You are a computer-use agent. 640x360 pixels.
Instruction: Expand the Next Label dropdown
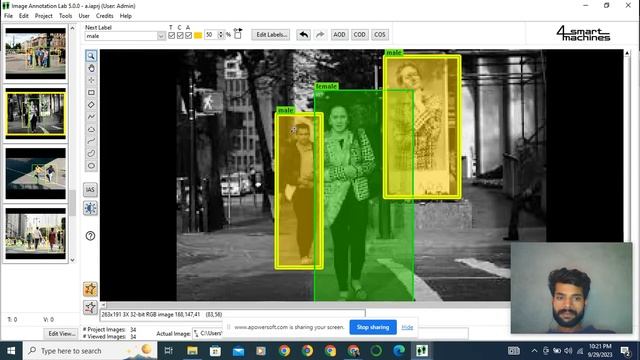pyautogui.click(x=161, y=36)
